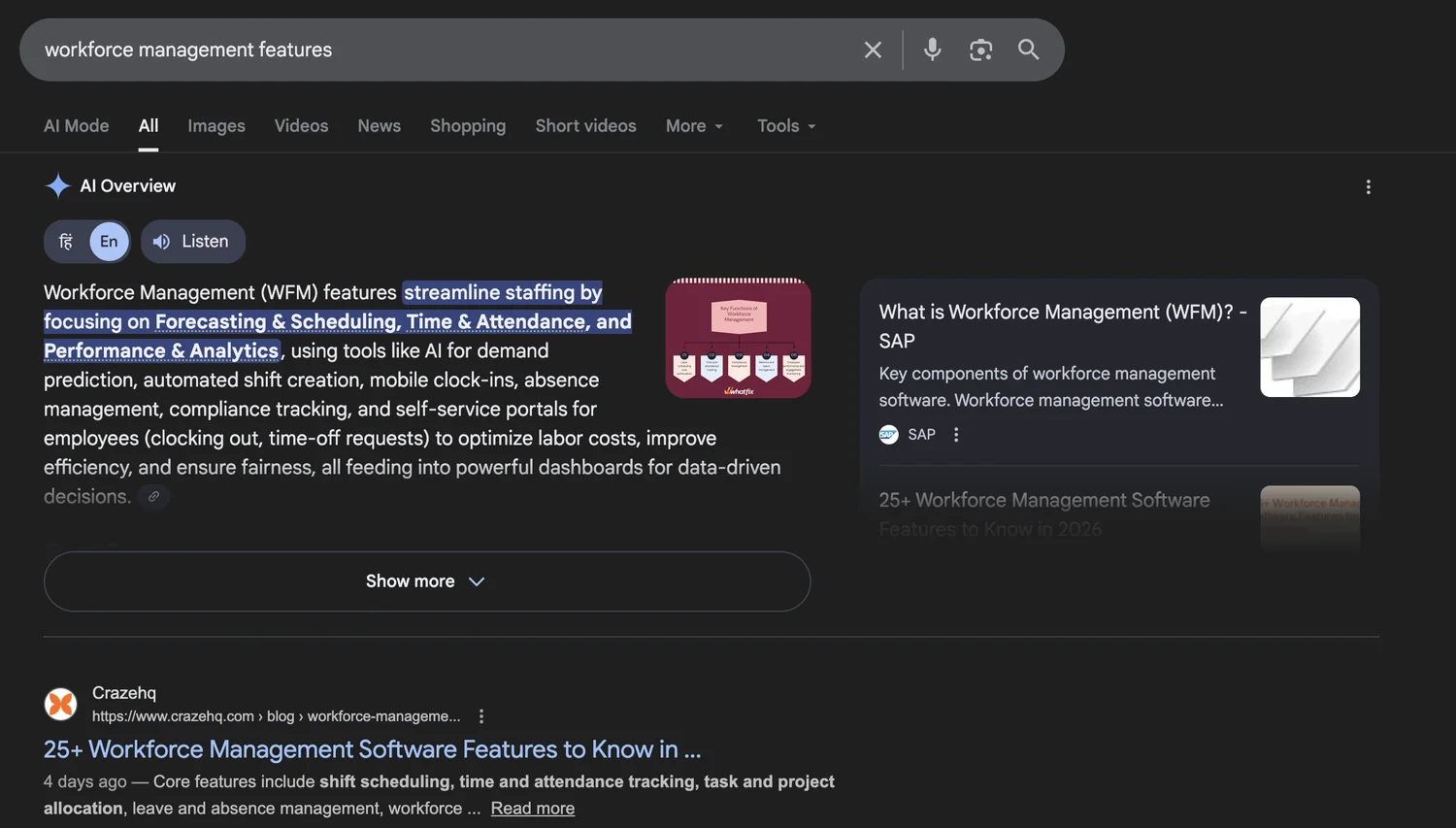Expand the AI Overview with Show more
Viewport: 1456px width, 828px height.
pos(427,581)
